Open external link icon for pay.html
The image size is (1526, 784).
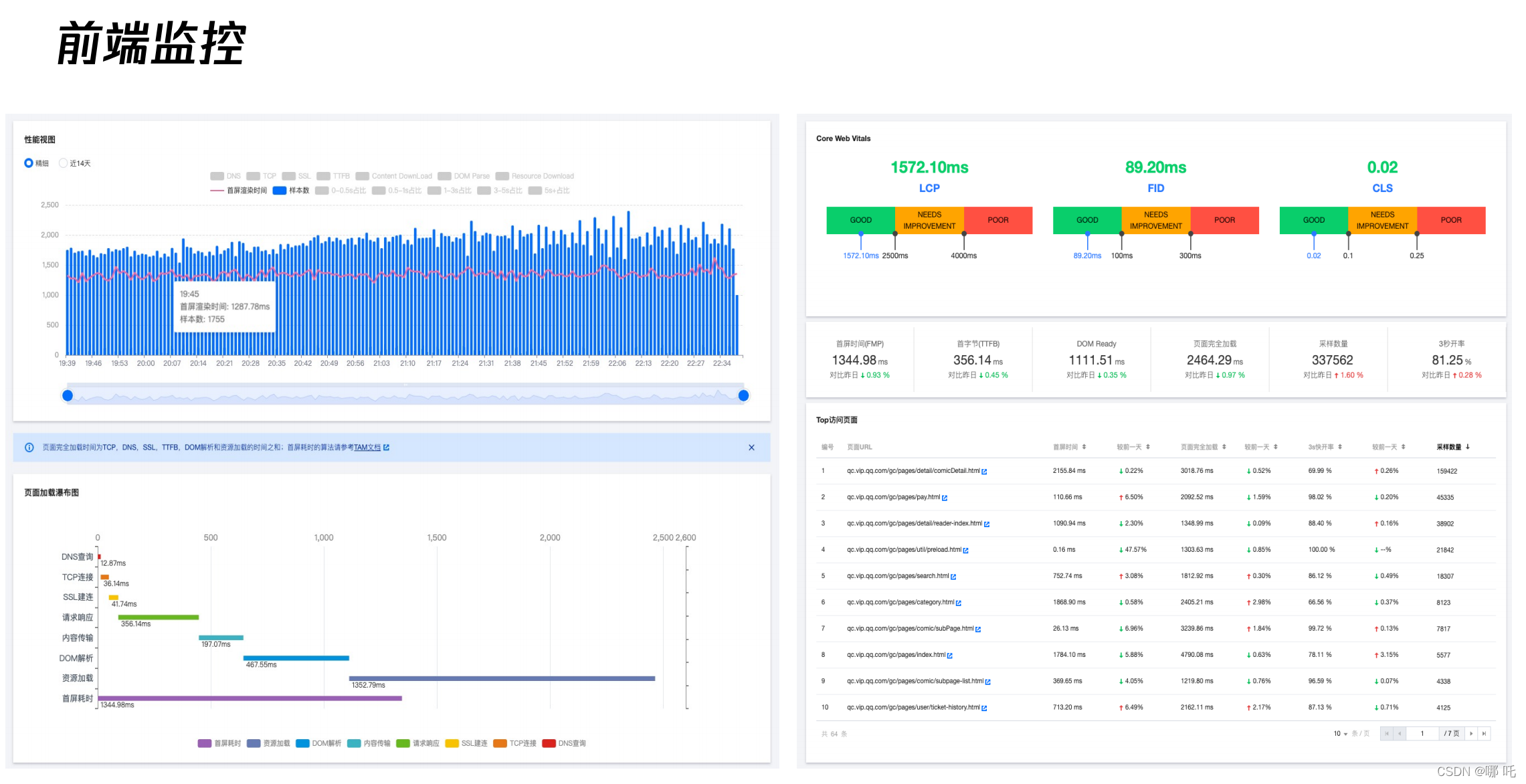pos(945,498)
